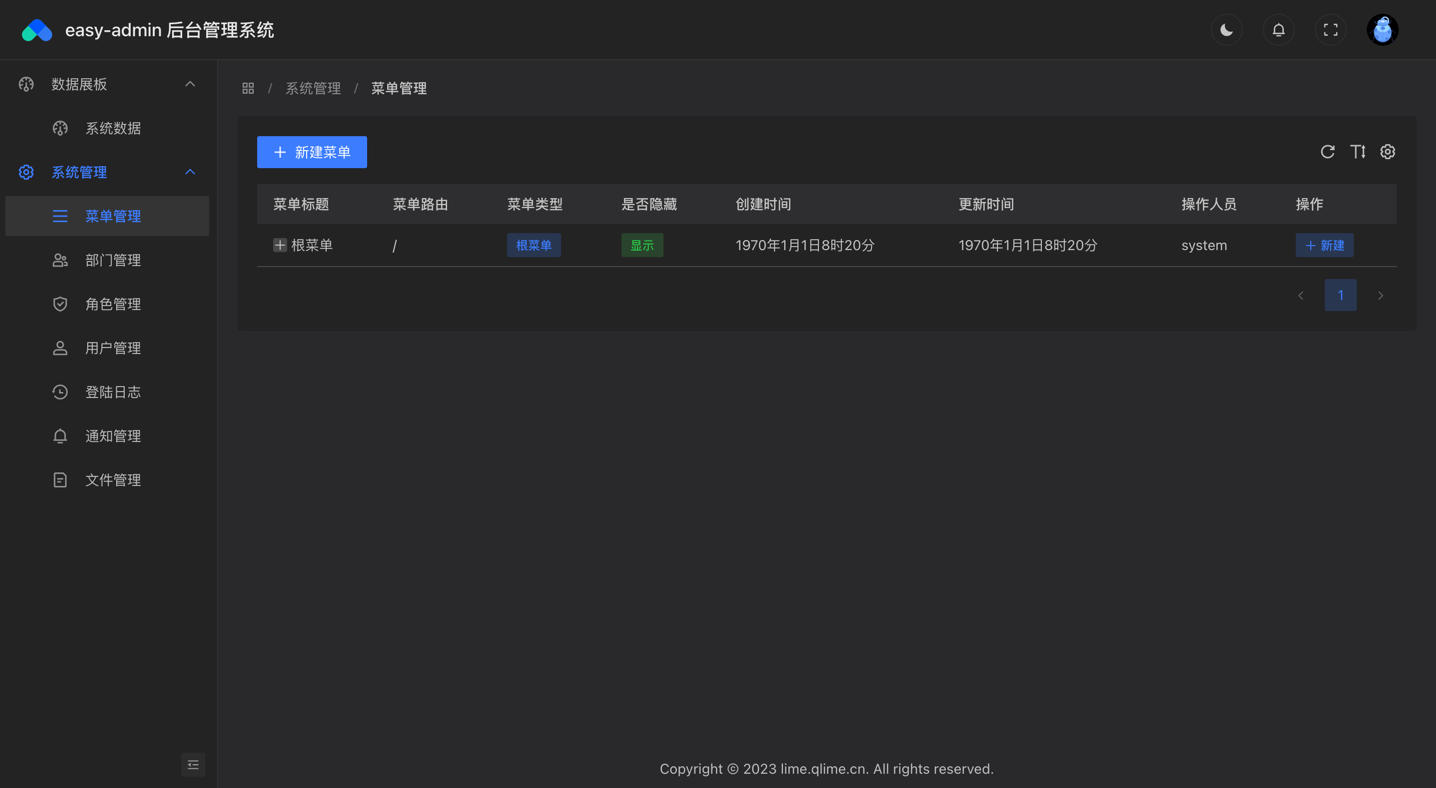Toggle dark mode with the moon icon
1436x788 pixels.
(1226, 30)
